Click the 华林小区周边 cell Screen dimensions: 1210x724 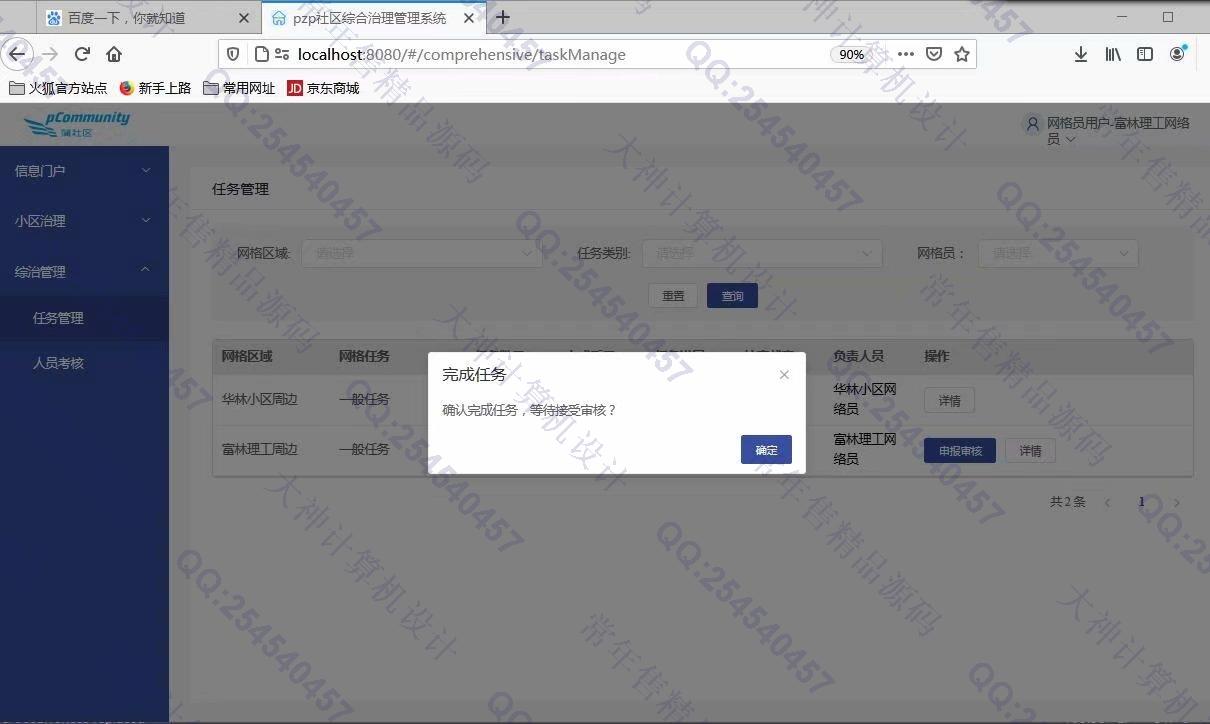click(x=260, y=399)
